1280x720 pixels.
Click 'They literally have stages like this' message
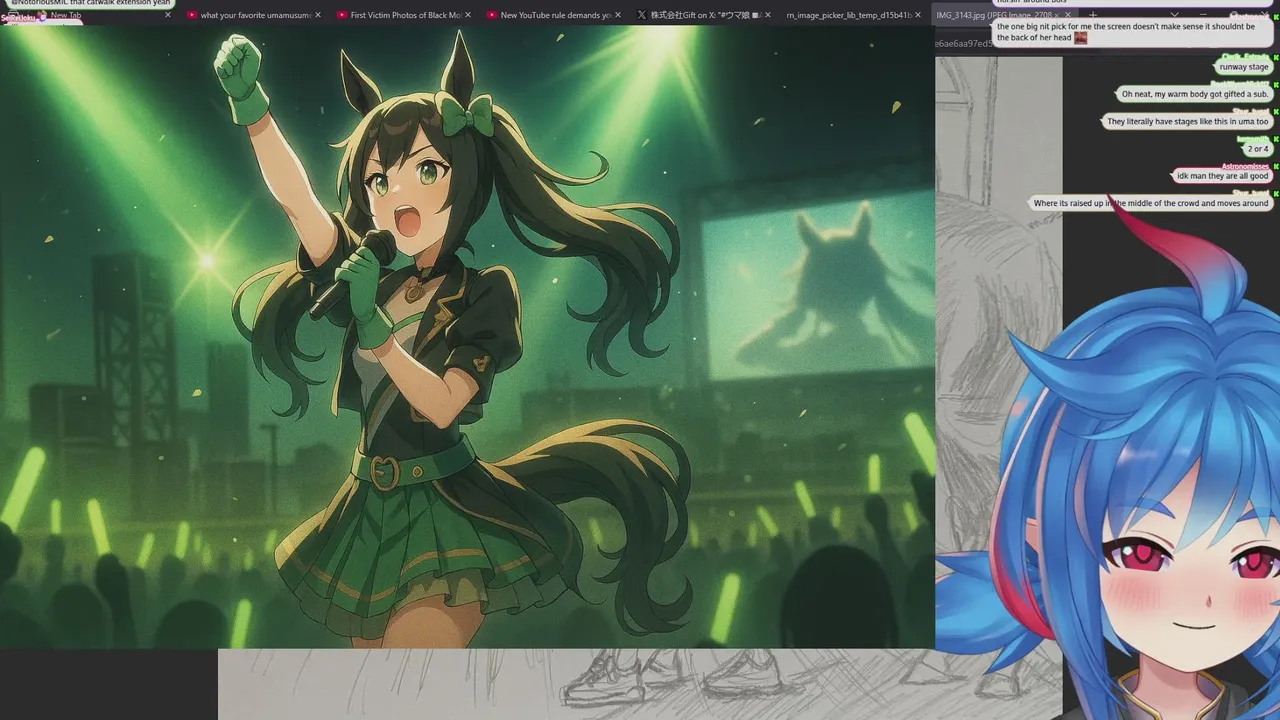pyautogui.click(x=1187, y=122)
